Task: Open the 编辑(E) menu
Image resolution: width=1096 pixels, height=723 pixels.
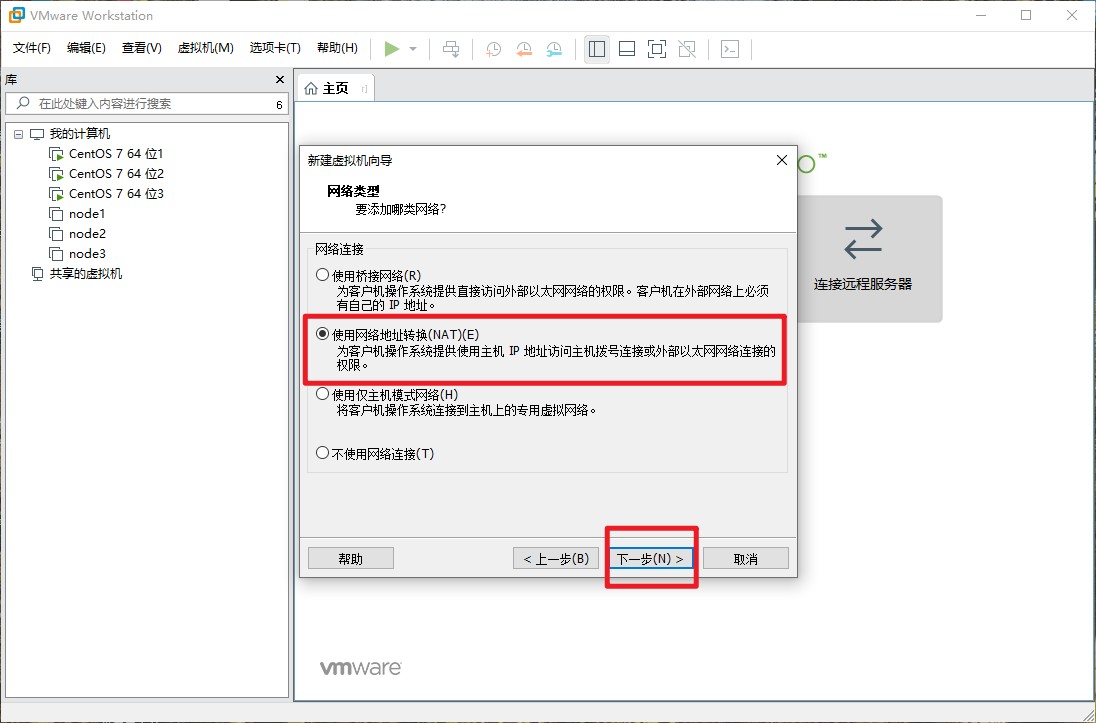Action: click(86, 48)
